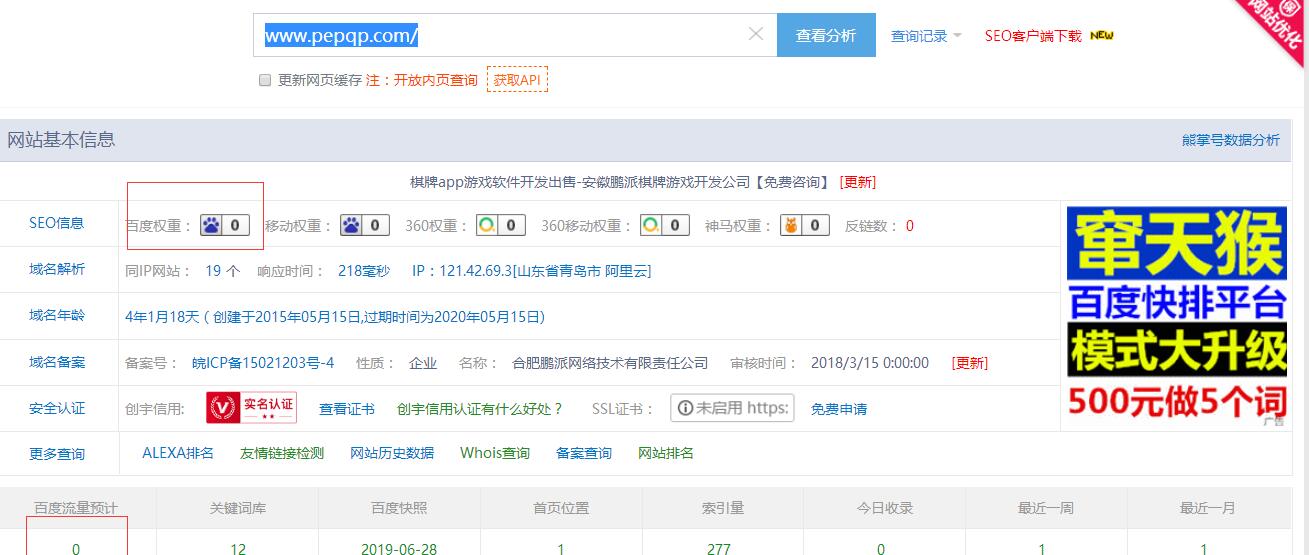Toggle the 更新网页缓存 checkbox
The height and width of the screenshot is (555, 1309).
pyautogui.click(x=265, y=80)
